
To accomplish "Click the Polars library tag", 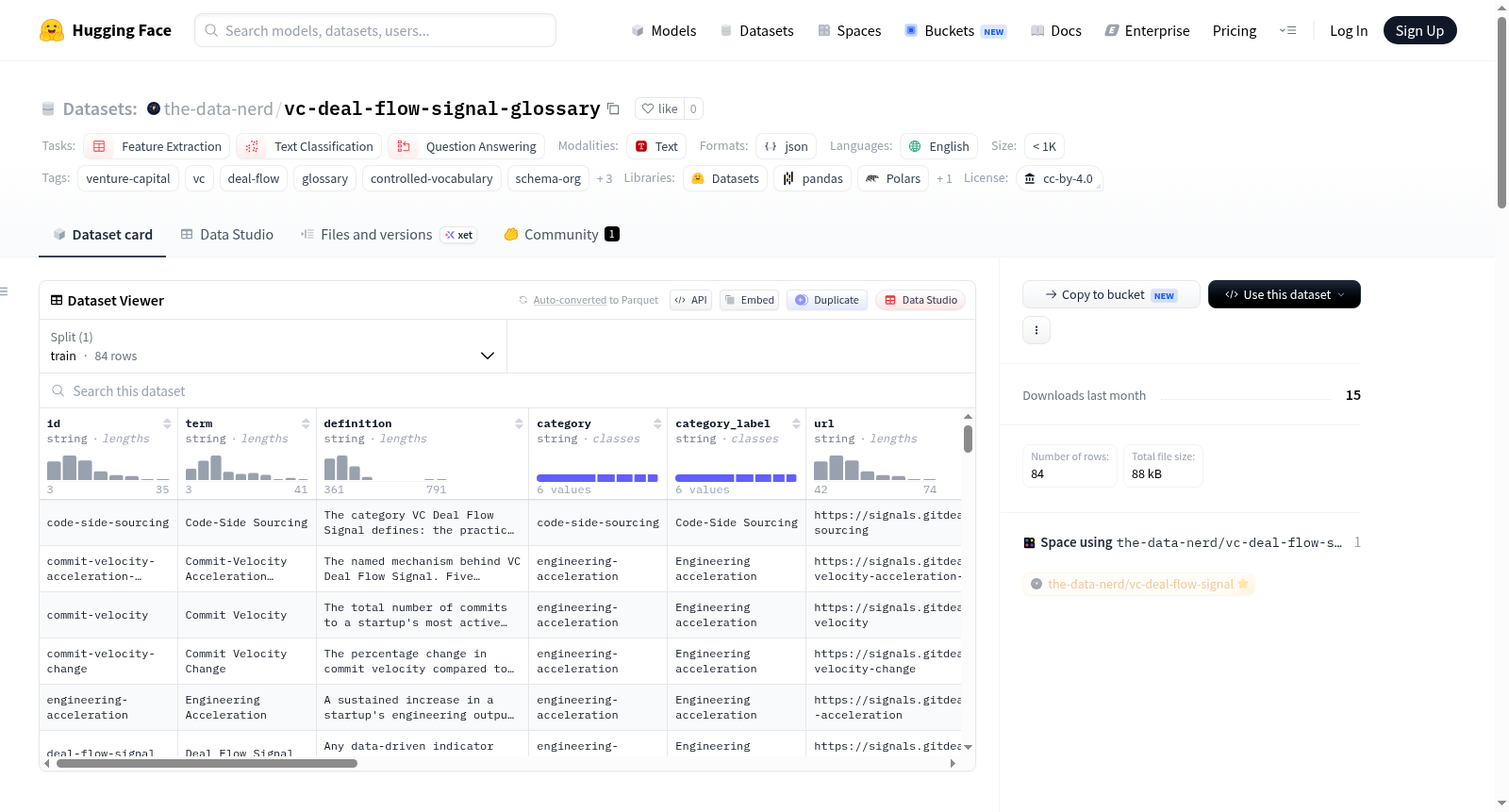I will (892, 178).
